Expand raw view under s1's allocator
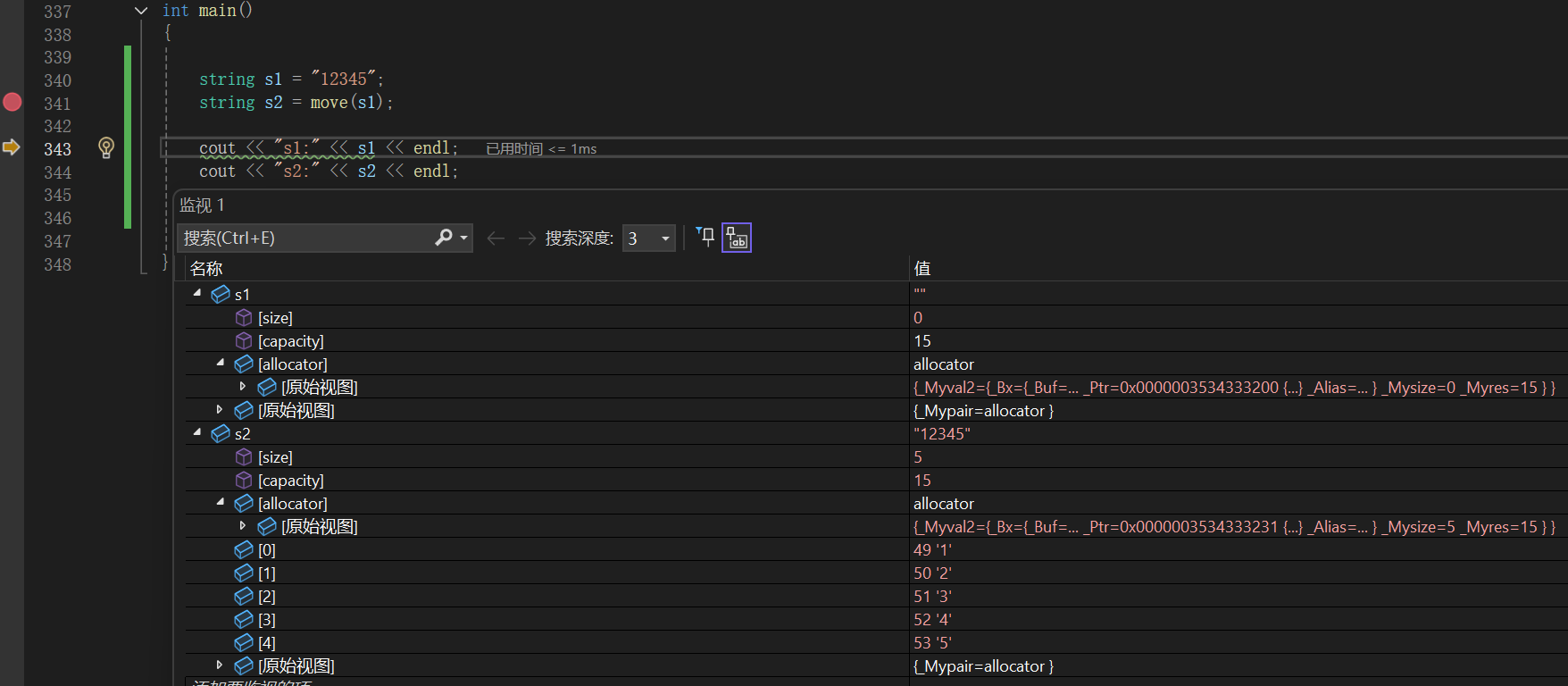 coord(243,387)
